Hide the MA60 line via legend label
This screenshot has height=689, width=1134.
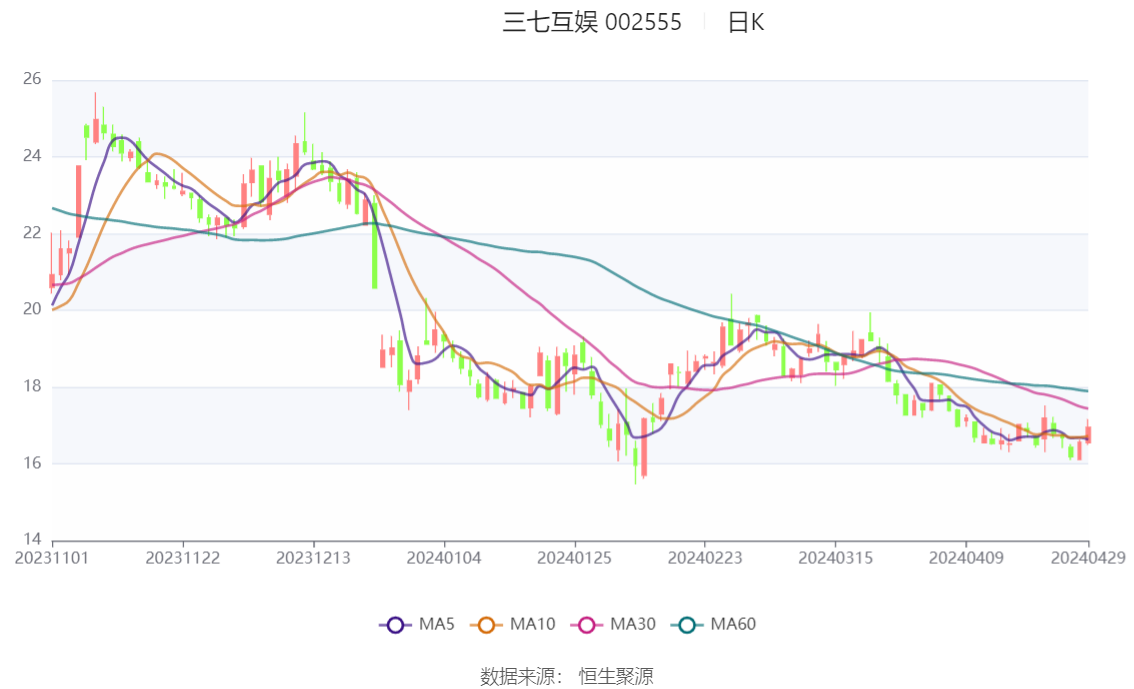733,624
